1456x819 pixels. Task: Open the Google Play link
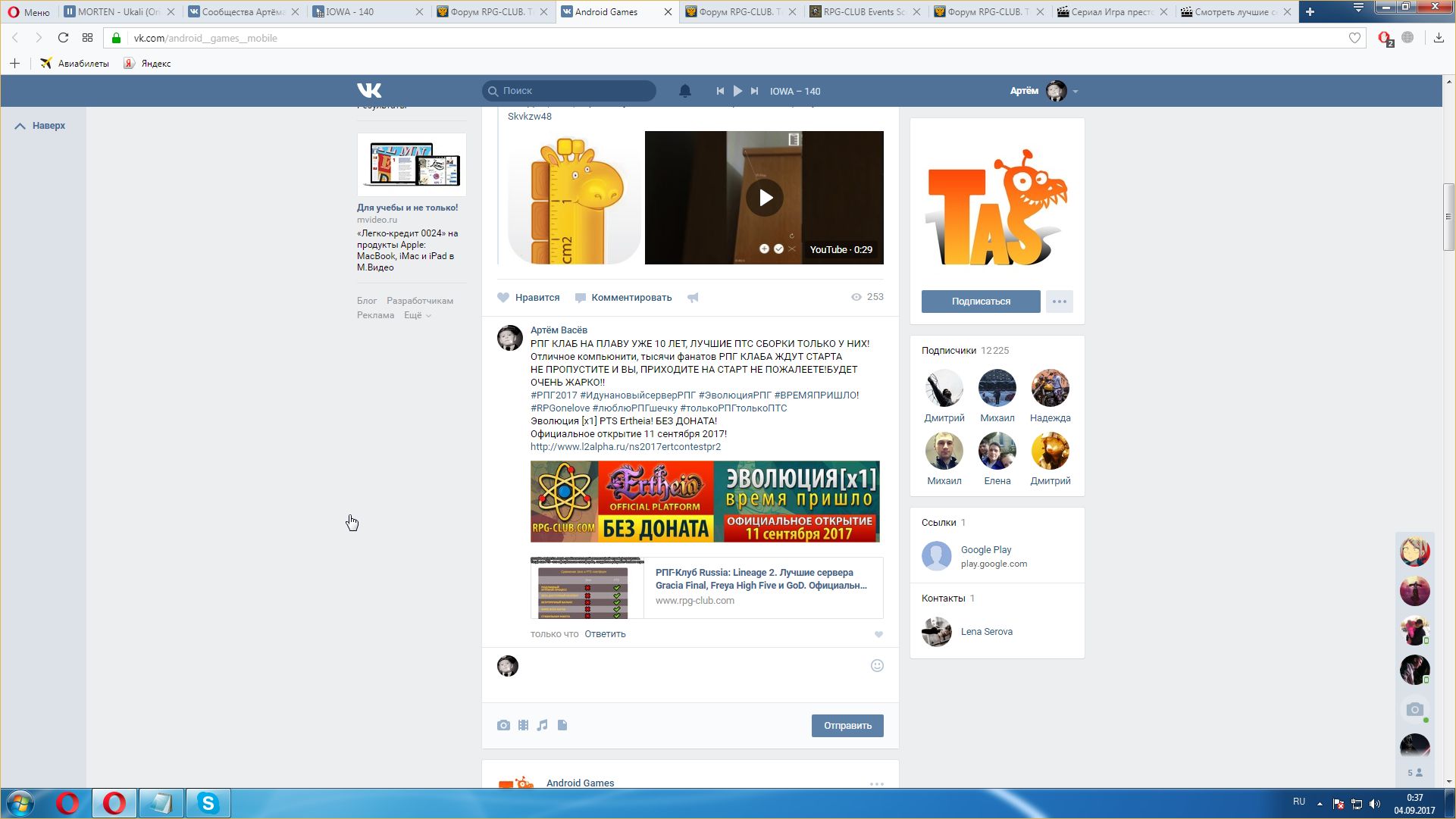(986, 550)
